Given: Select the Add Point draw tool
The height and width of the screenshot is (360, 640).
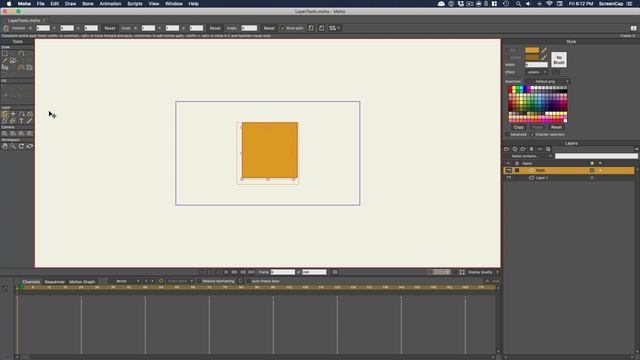Looking at the screenshot, I should [22, 53].
